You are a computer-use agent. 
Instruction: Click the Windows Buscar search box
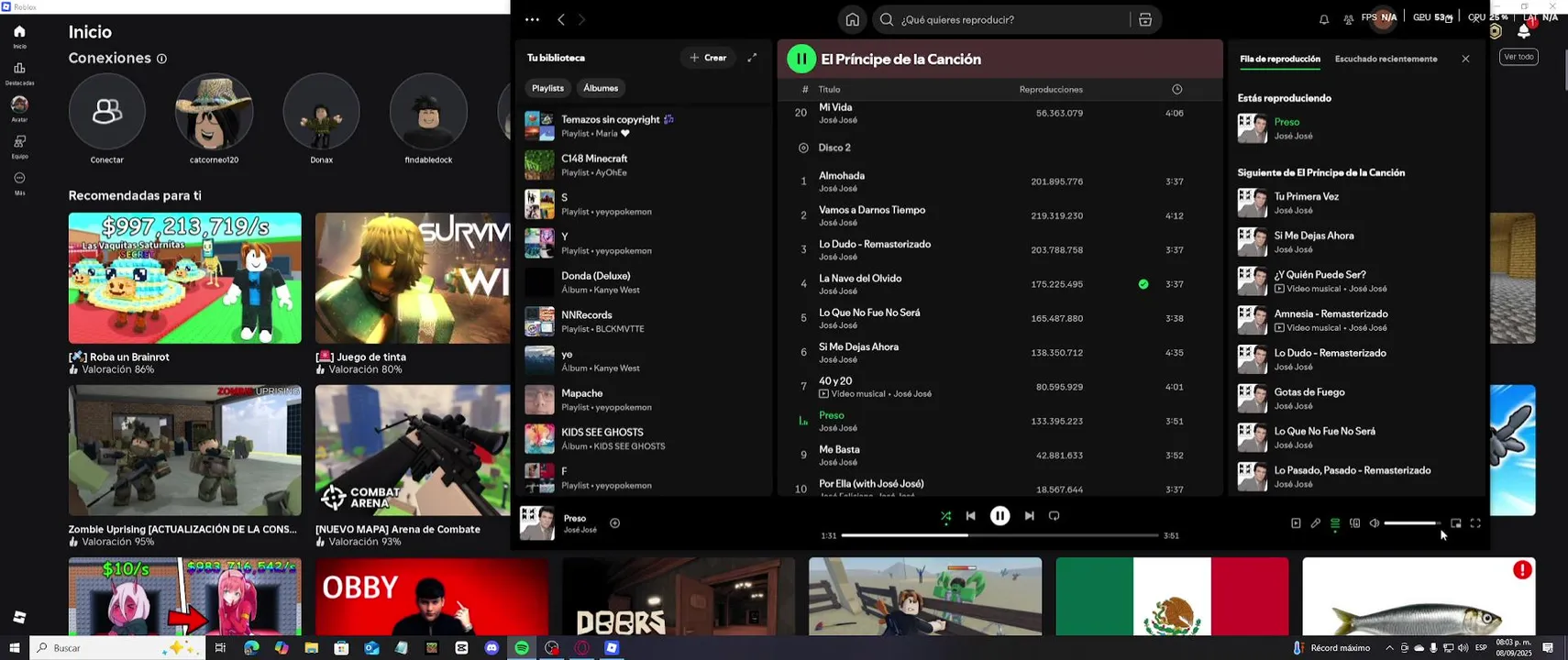(x=117, y=647)
